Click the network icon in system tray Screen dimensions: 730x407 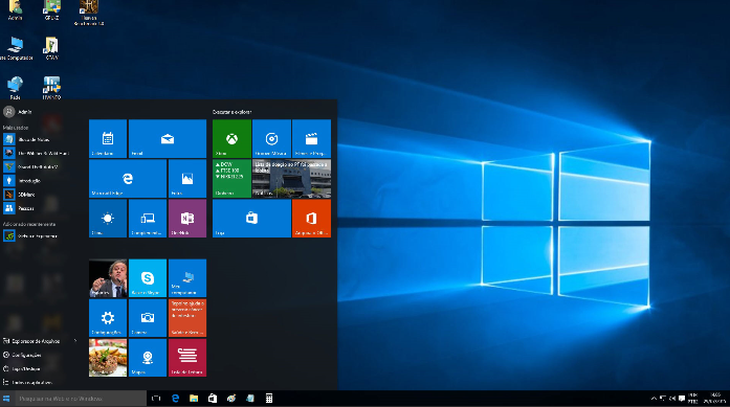click(663, 399)
